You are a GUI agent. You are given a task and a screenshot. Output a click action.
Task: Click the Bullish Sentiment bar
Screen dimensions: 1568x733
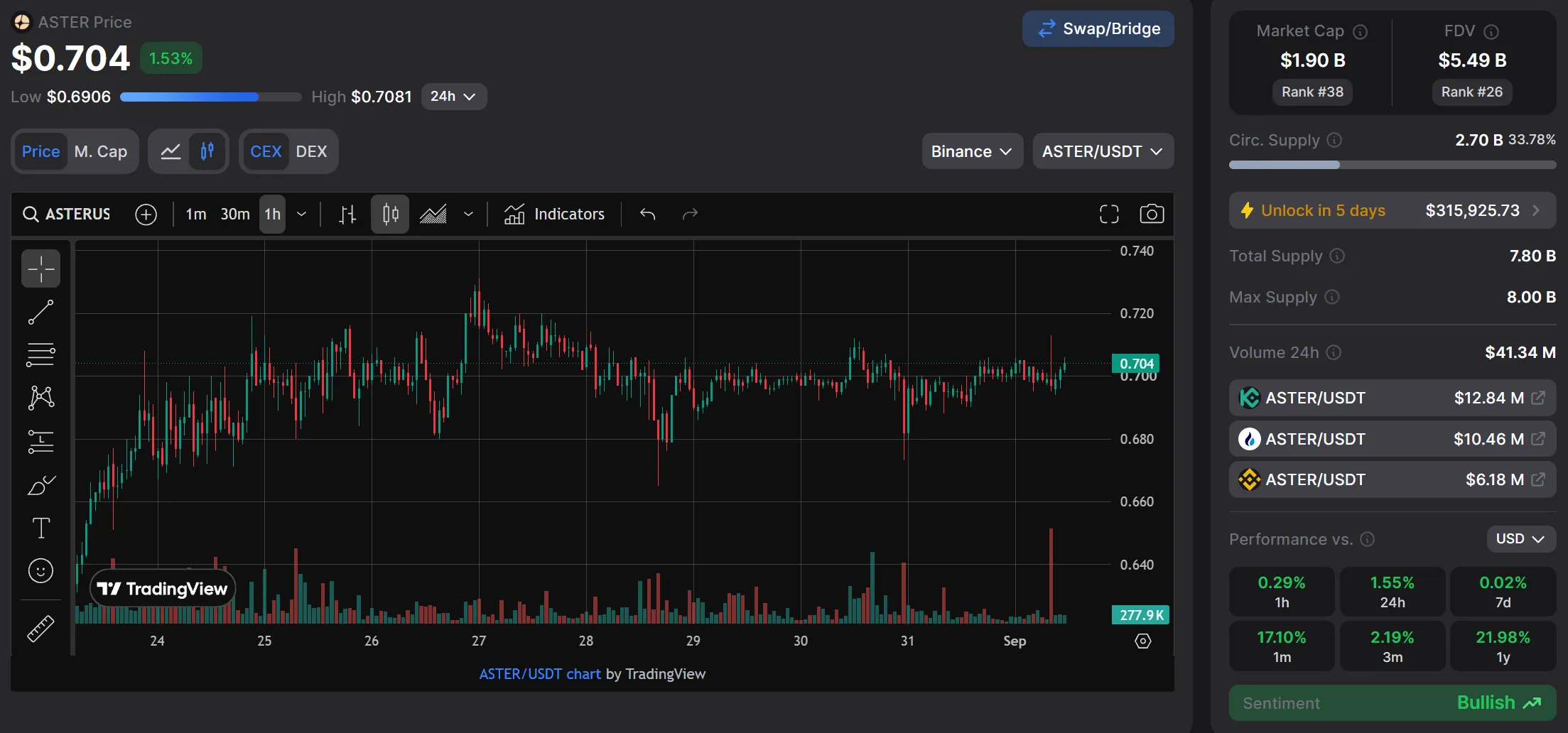[x=1392, y=702]
